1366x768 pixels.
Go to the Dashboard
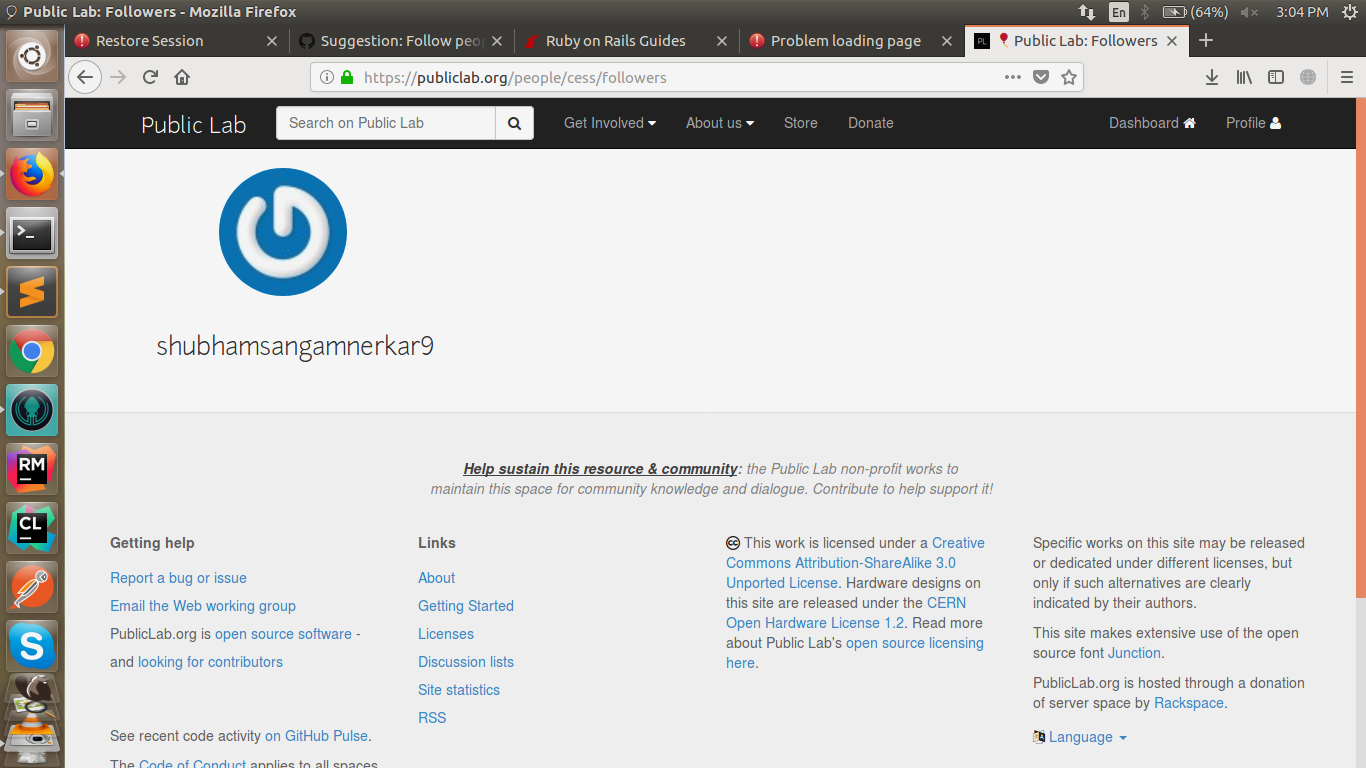pos(1152,123)
